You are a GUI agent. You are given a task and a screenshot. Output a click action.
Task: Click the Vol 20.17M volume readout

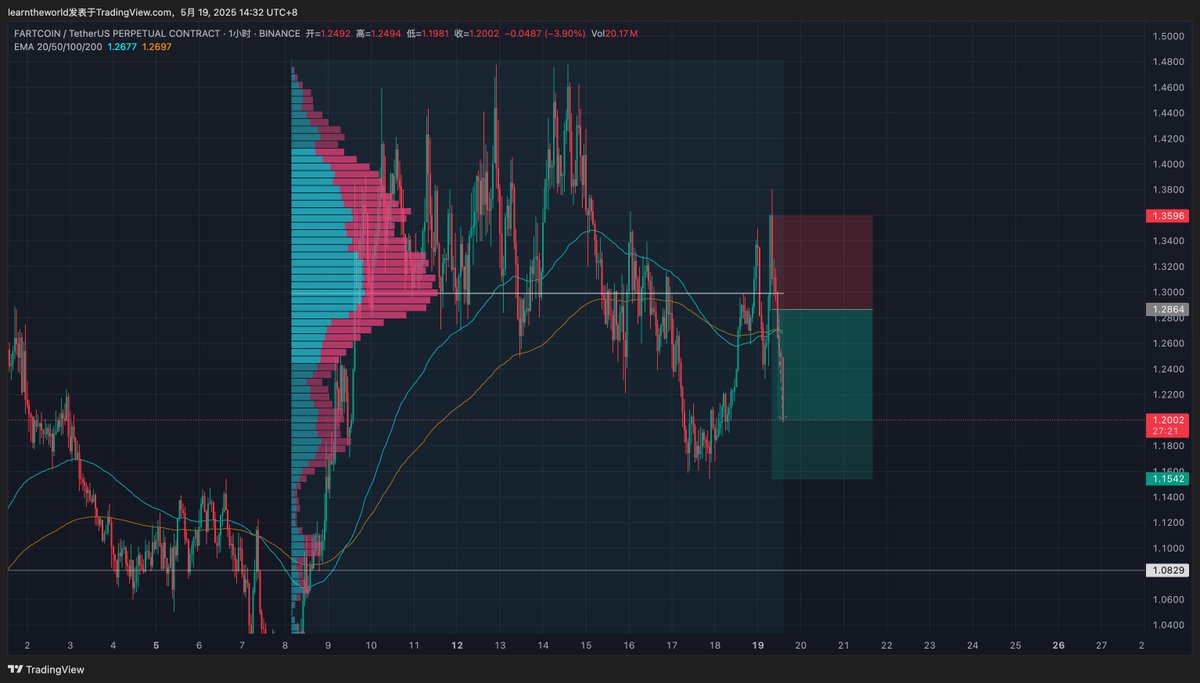(x=614, y=34)
